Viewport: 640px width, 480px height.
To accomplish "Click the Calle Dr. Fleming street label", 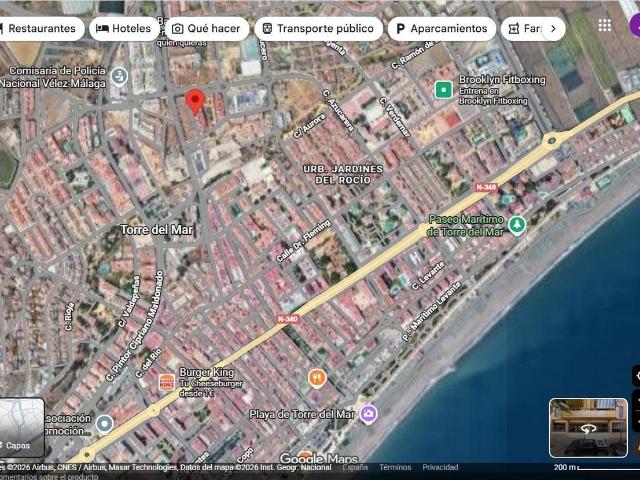I will (303, 240).
